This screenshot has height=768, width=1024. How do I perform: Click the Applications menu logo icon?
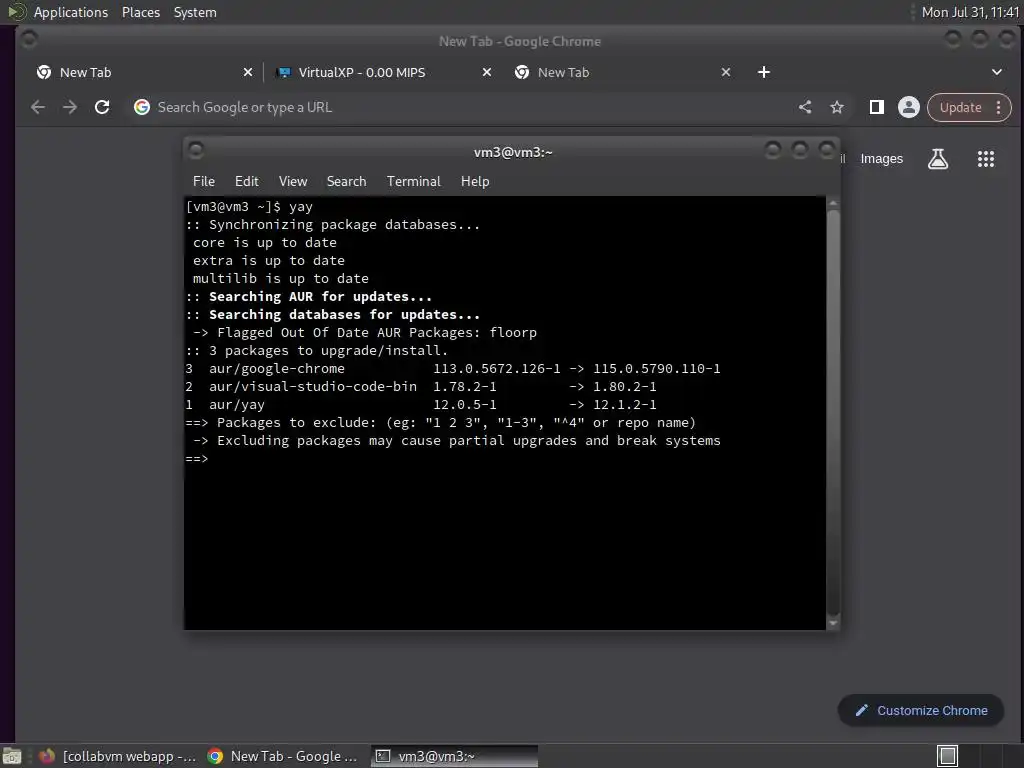click(16, 12)
